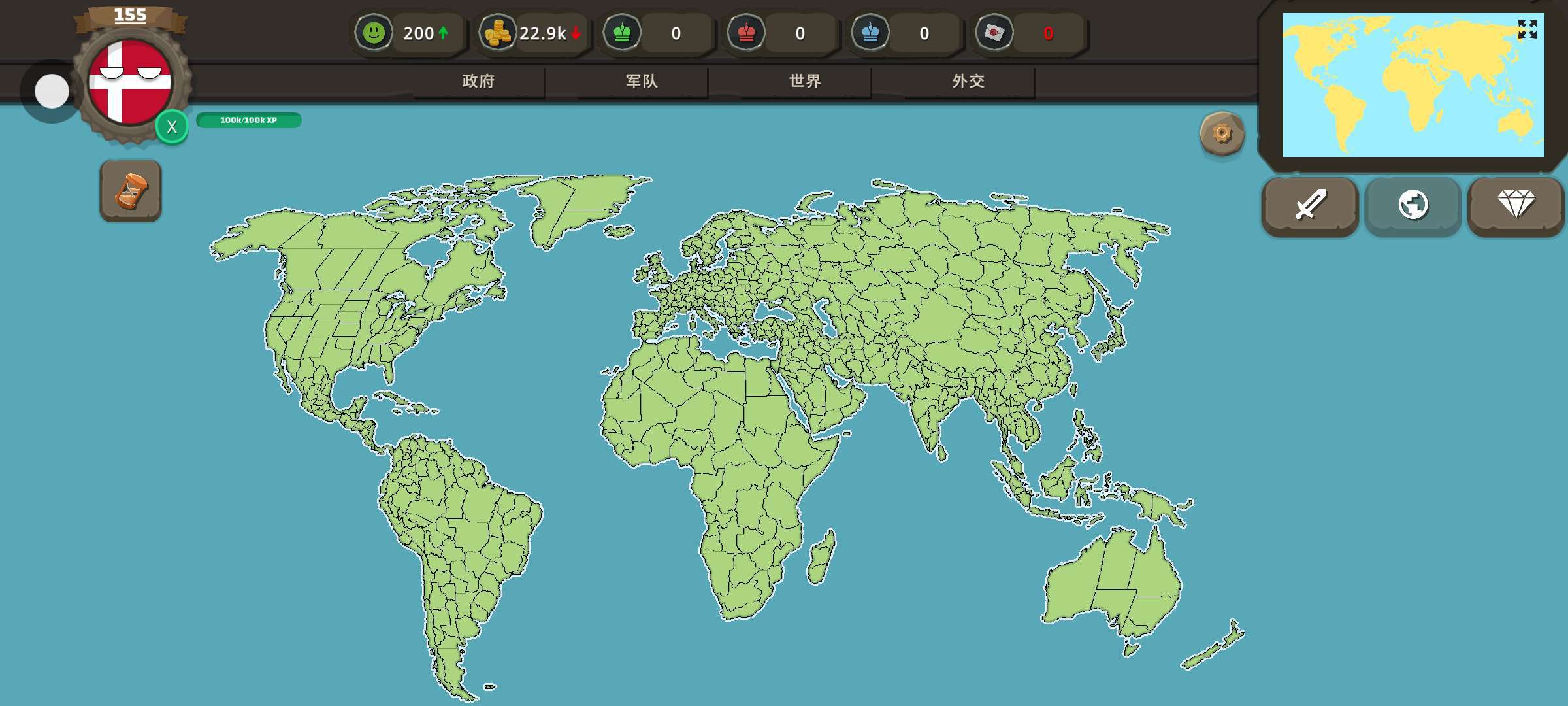
Task: Click the blue king piece icon
Action: 870,33
